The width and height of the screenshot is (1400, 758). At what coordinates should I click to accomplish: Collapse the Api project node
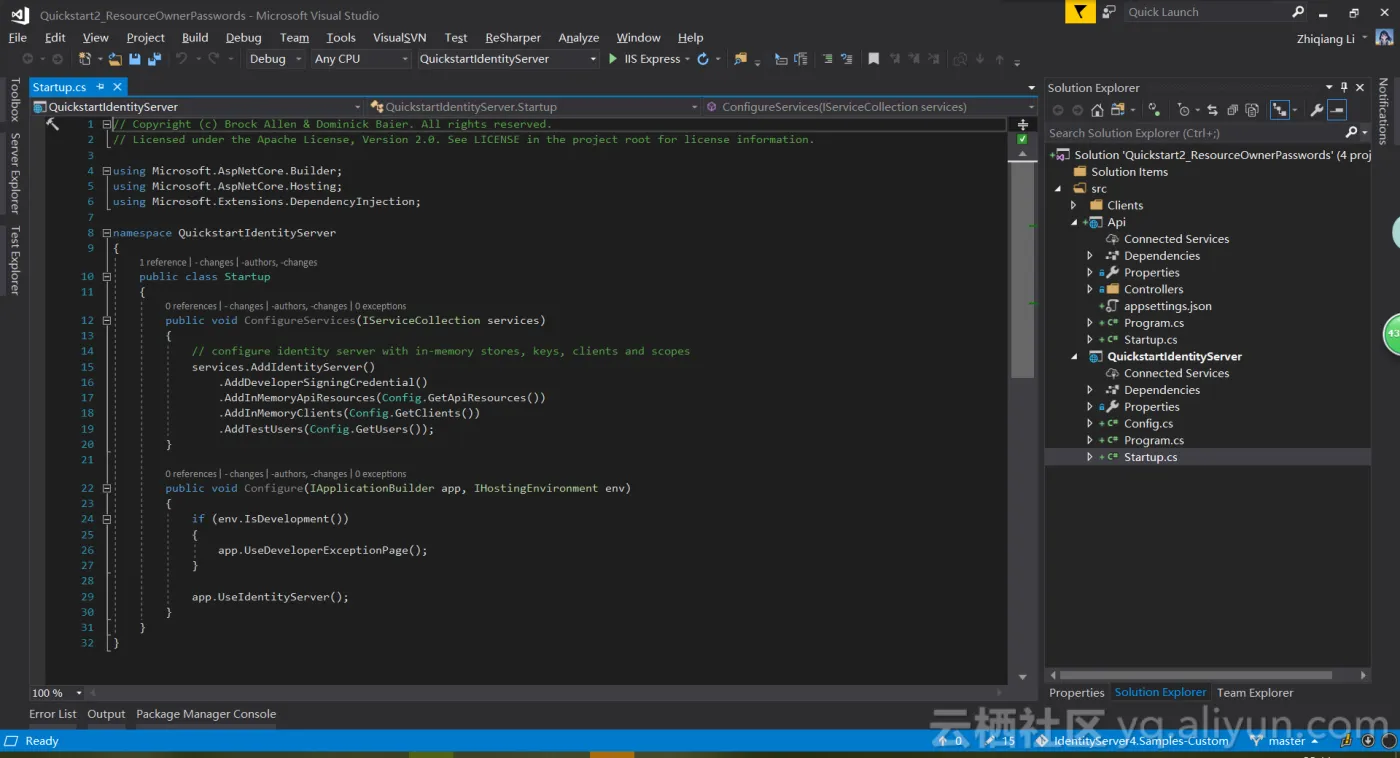coord(1074,222)
